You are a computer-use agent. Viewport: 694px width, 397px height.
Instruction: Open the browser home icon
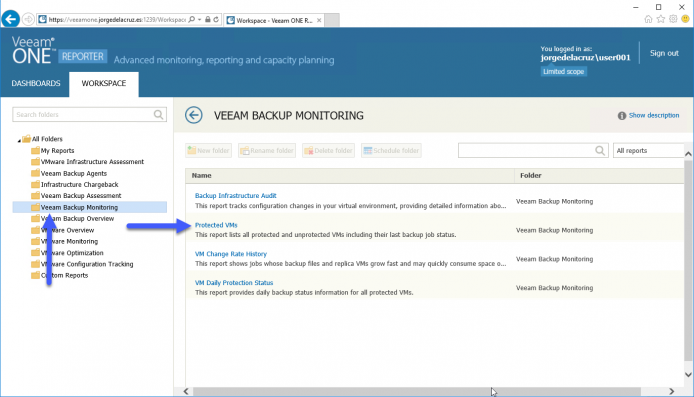(648, 19)
